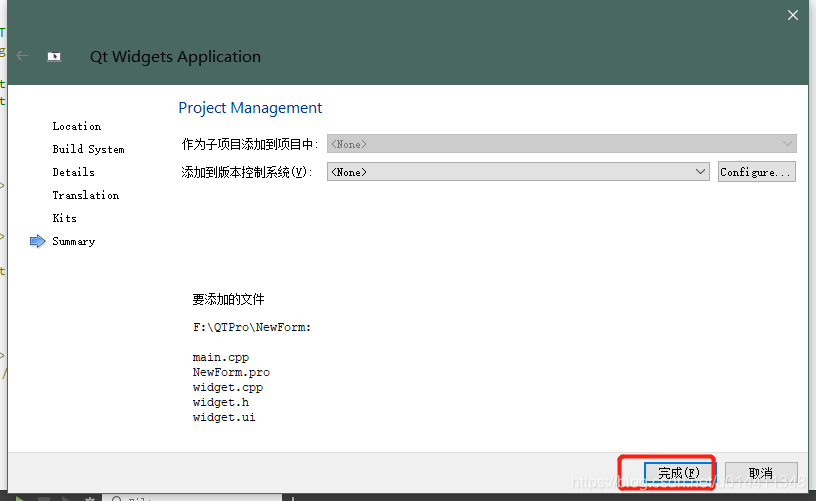Click the widget.h file entry
The height and width of the screenshot is (501, 816).
tap(221, 402)
